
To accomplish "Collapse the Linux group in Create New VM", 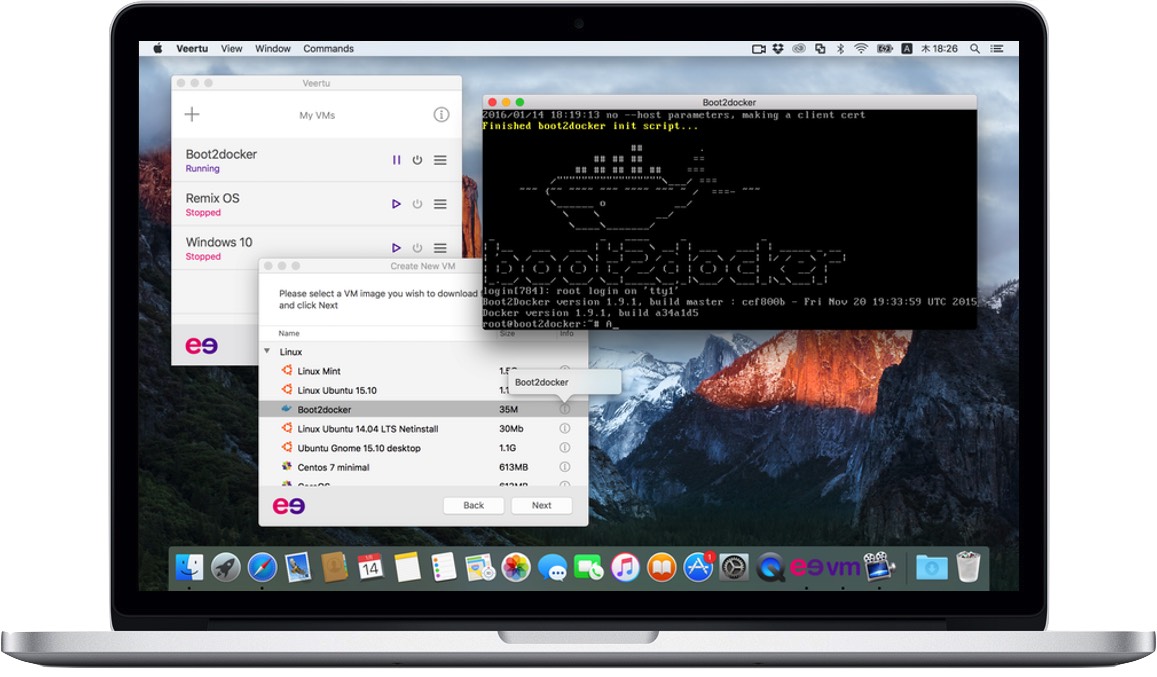I will click(x=267, y=351).
